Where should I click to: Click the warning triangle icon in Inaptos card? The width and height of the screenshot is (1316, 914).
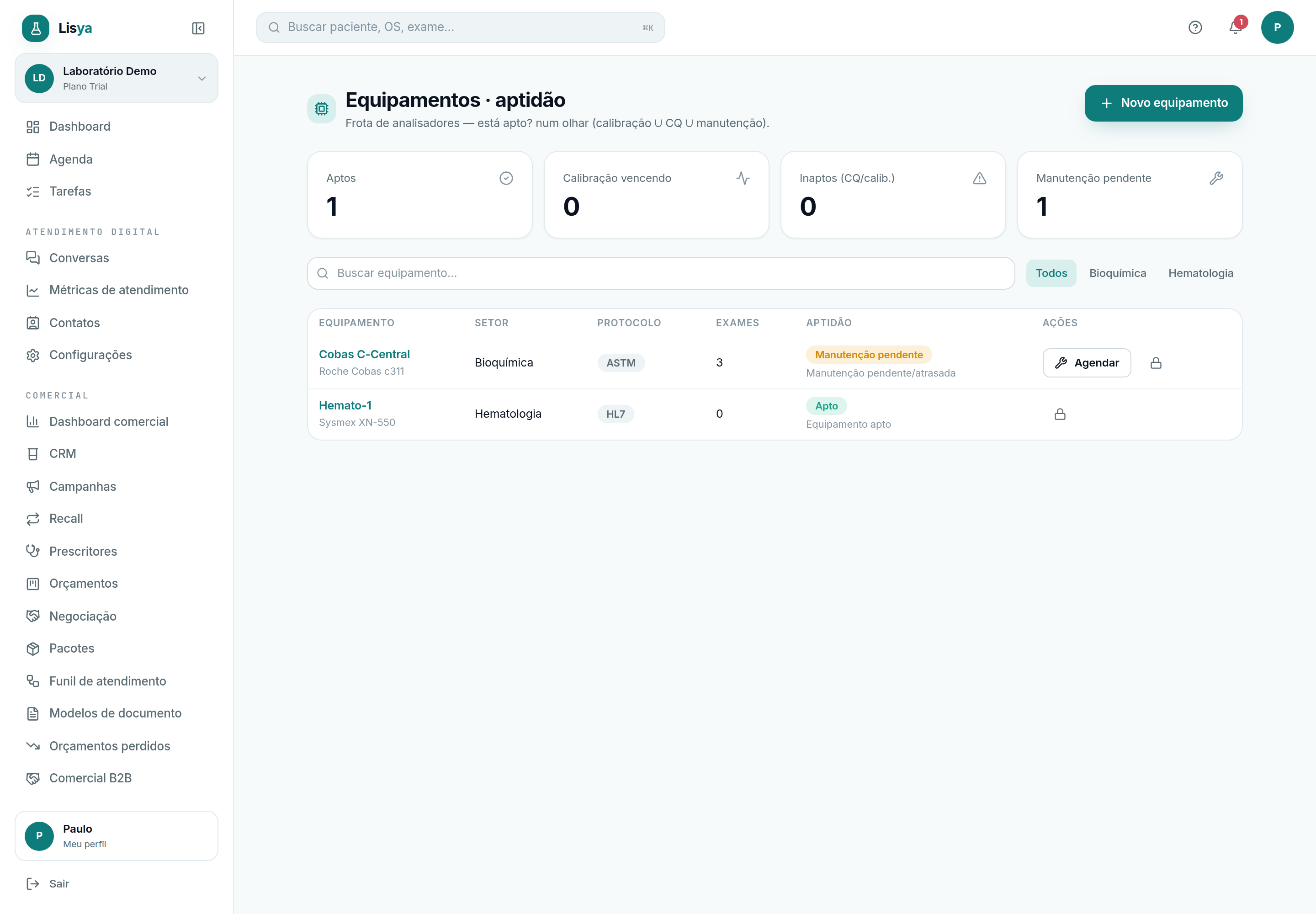[x=980, y=178]
